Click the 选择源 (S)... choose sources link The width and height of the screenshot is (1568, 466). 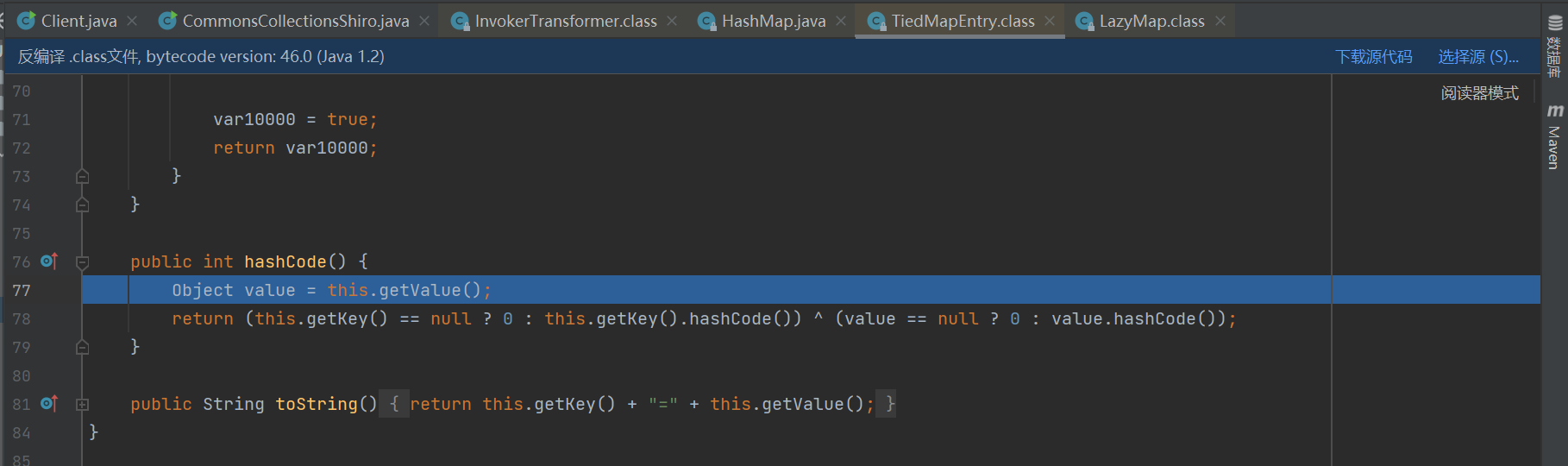coord(1478,57)
